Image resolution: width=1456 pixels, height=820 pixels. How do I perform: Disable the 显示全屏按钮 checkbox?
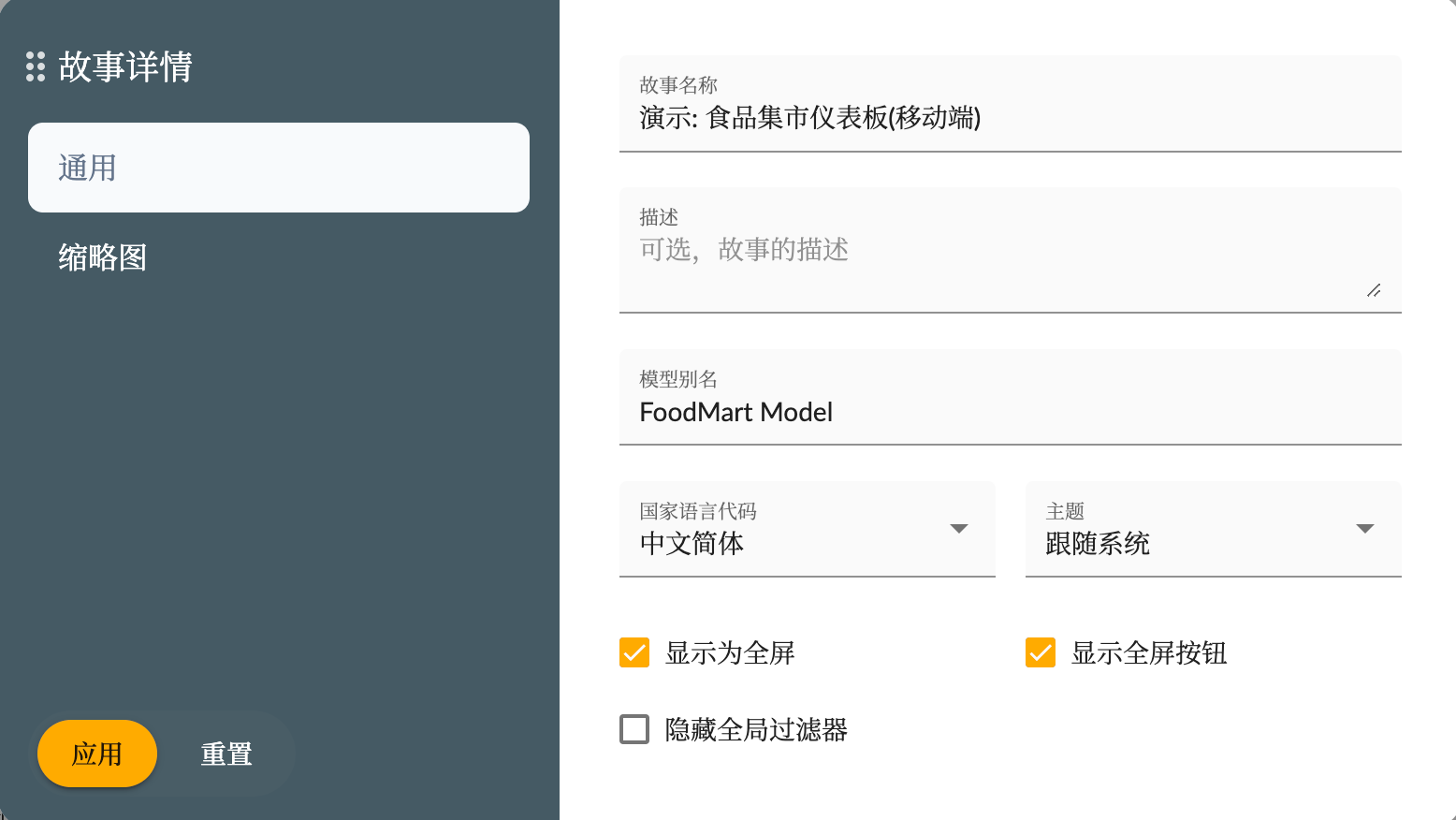click(1040, 652)
